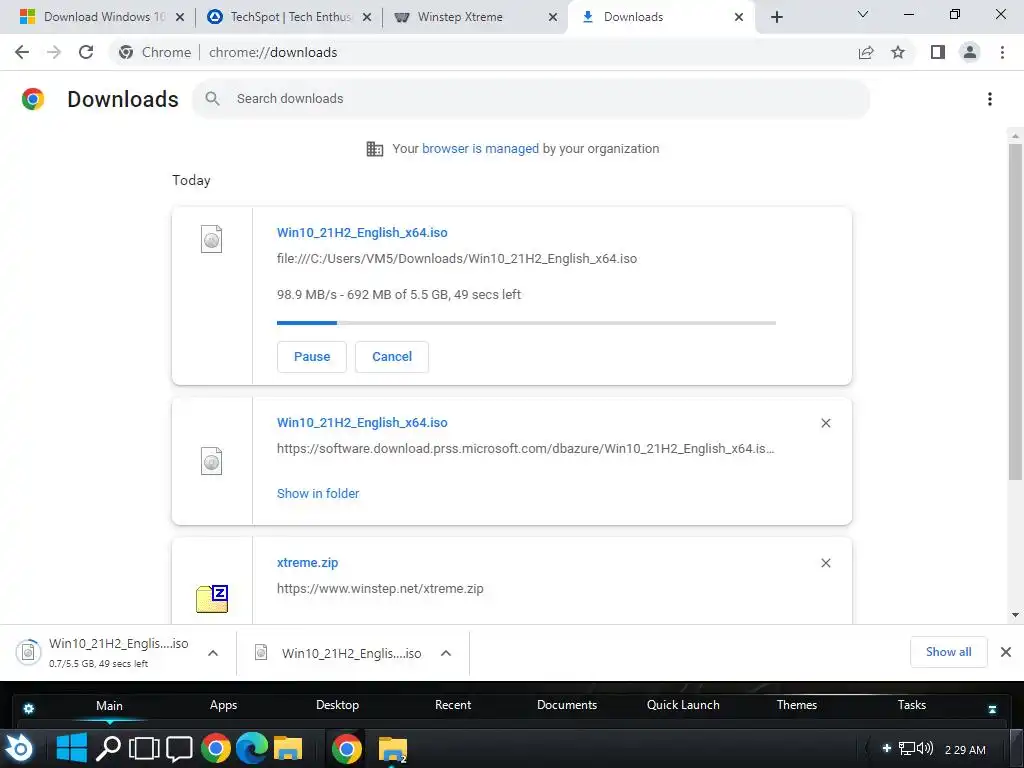Click the network icon in system tray
Viewport: 1024px width, 768px height.
(x=906, y=749)
